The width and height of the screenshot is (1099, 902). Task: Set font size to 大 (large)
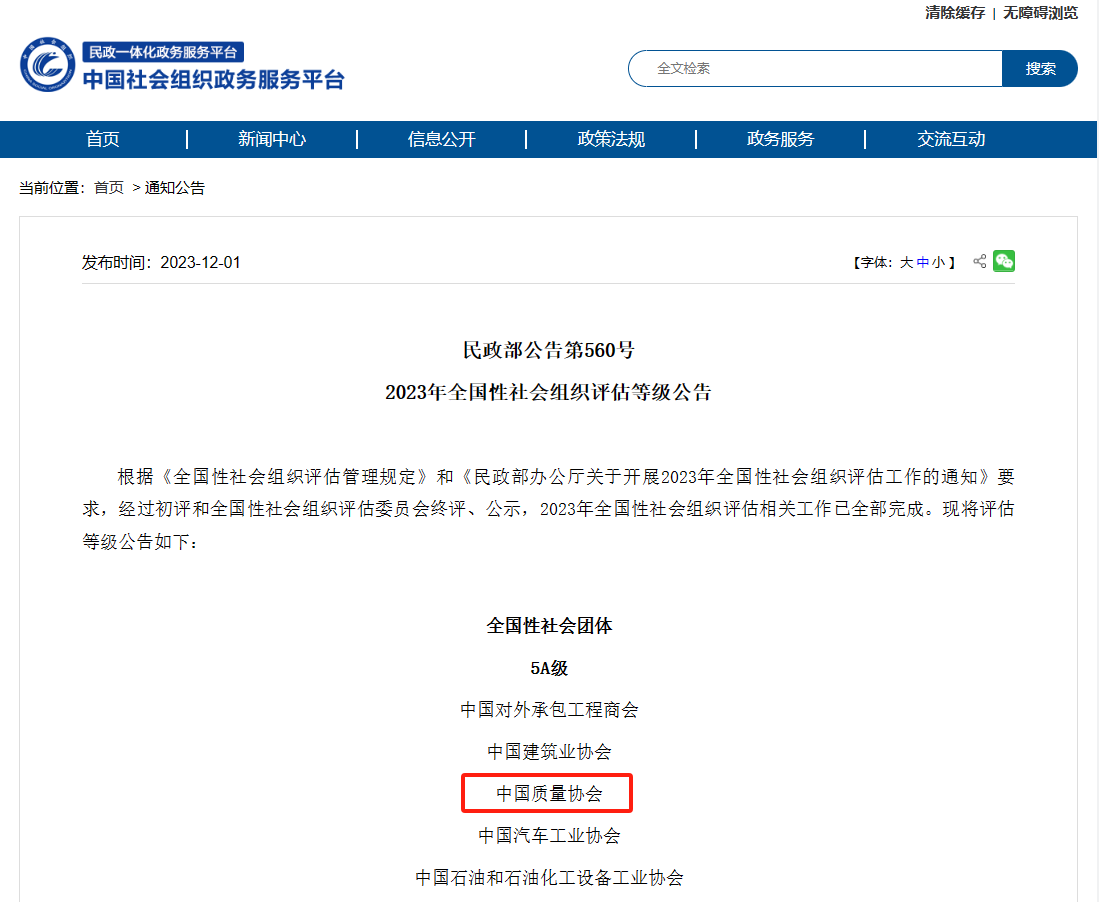tap(906, 263)
